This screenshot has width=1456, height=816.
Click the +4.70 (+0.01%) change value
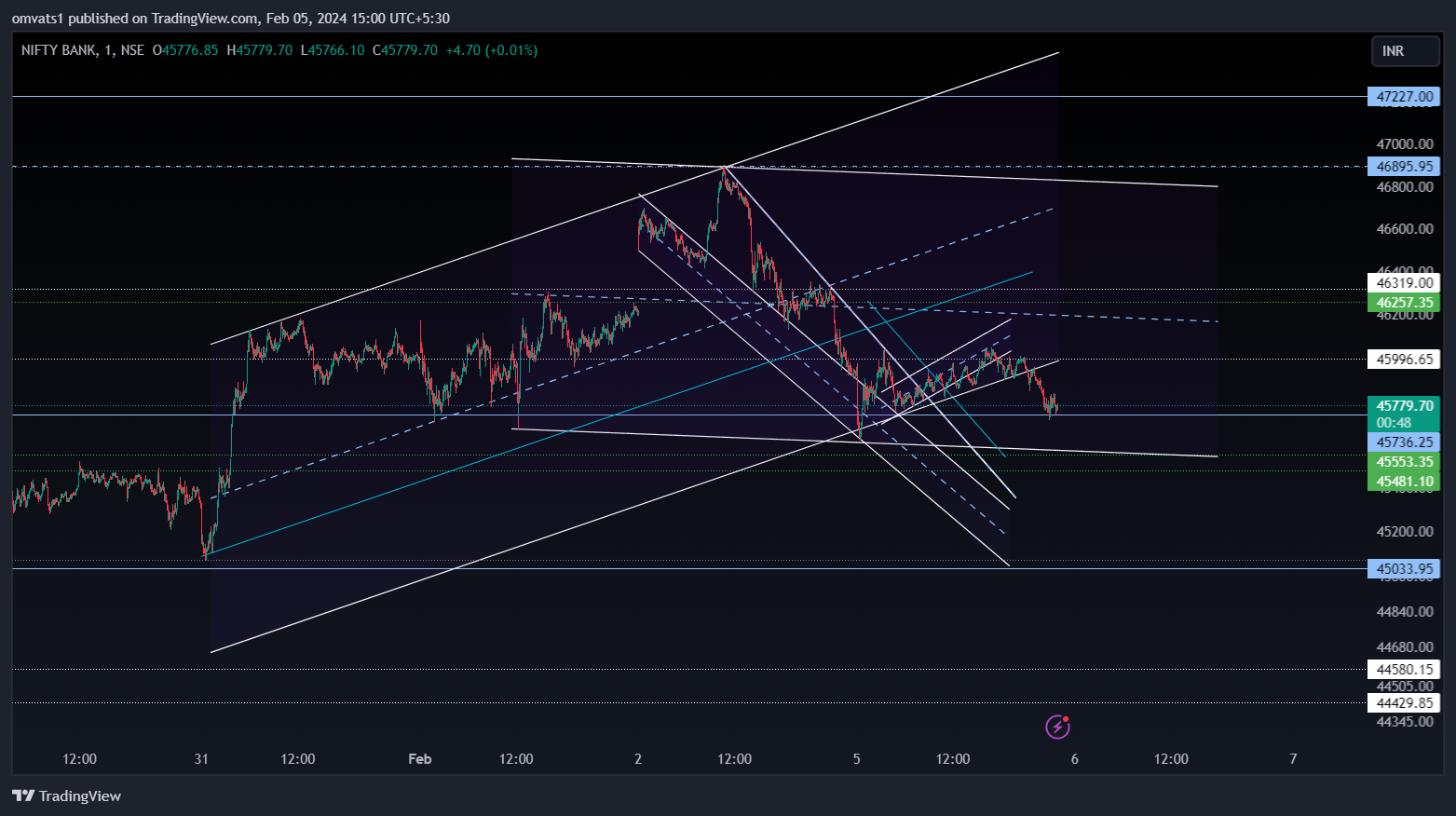(492, 50)
